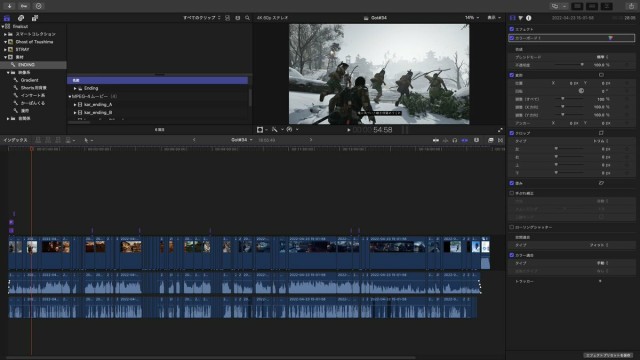Open the keyword editor key icon
Screen dimensions: 640x360
pyautogui.click(x=24, y=6)
